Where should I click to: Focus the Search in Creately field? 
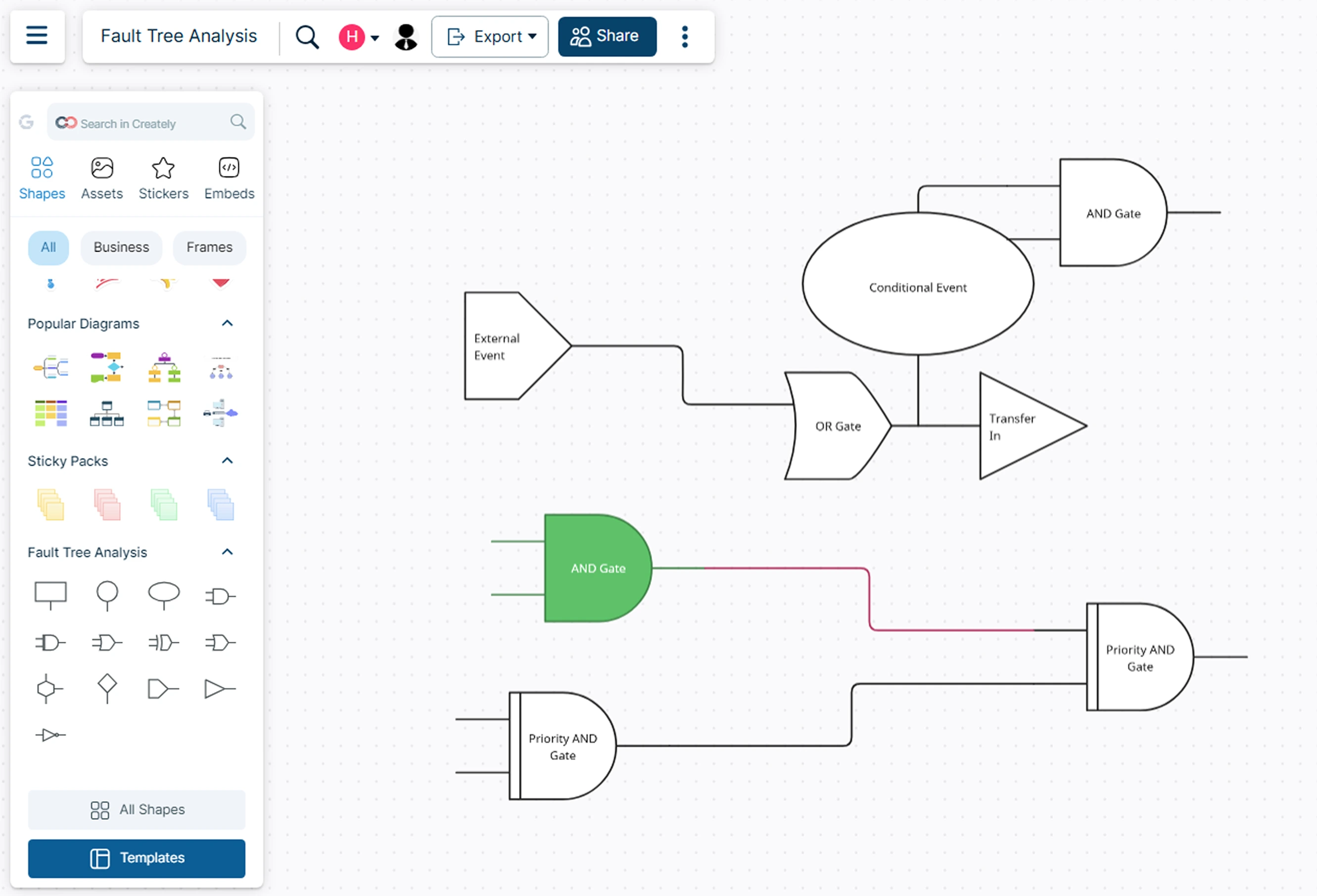[151, 122]
